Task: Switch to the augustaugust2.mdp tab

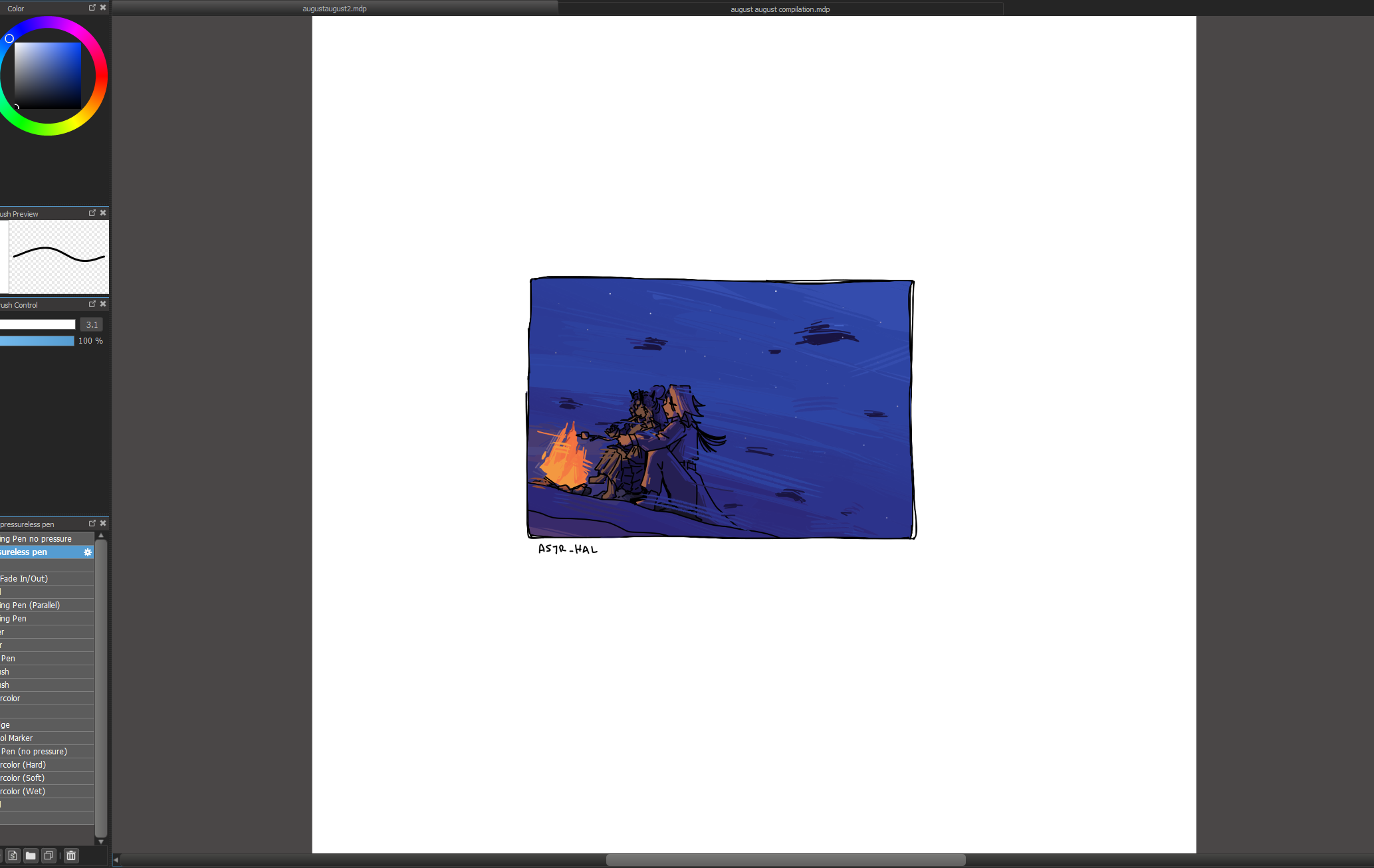Action: pos(334,9)
